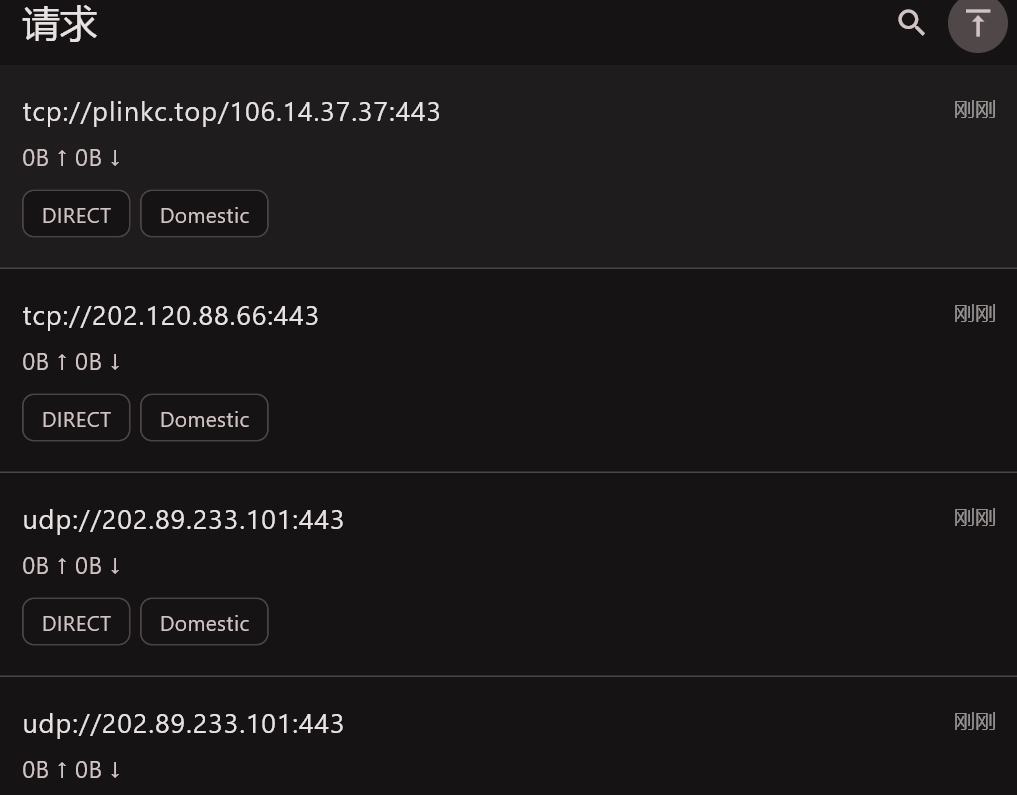Screen dimensions: 1017x795
Task: Click the 刚刚 timestamp of 202.120.88.66 request
Action: pos(974,314)
